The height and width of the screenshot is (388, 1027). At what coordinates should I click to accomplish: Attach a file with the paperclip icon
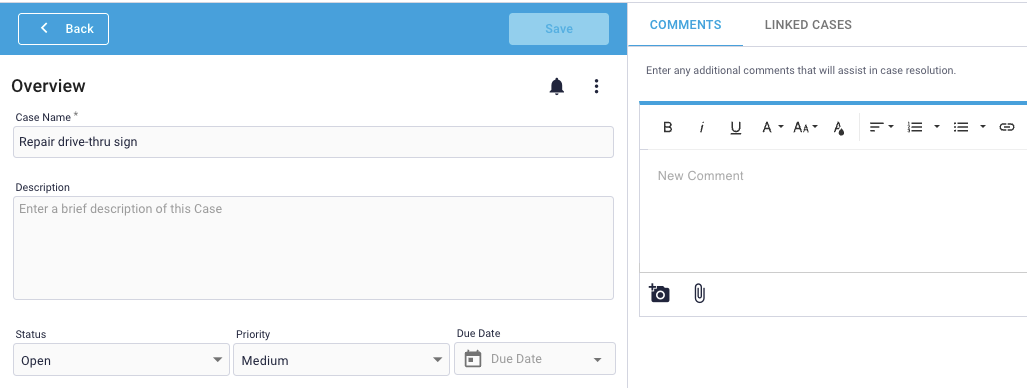[700, 293]
